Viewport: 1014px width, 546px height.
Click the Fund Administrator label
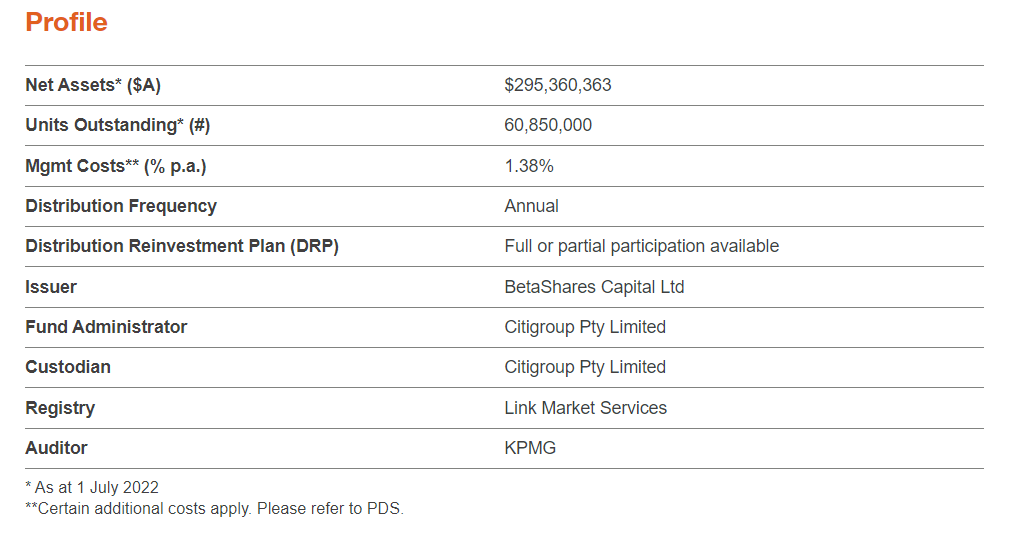click(x=106, y=327)
